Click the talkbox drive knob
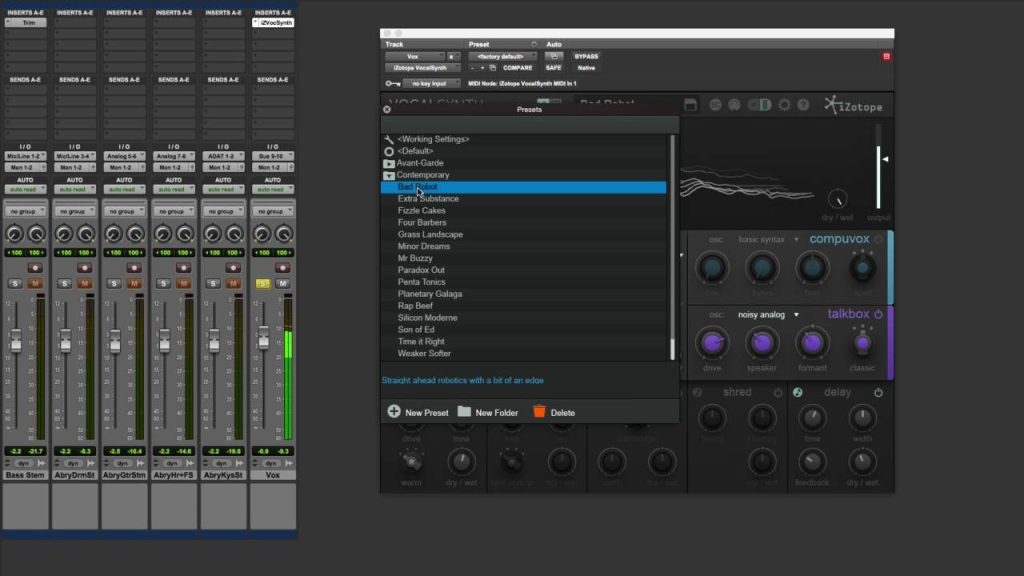This screenshot has width=1024, height=576. click(x=712, y=343)
